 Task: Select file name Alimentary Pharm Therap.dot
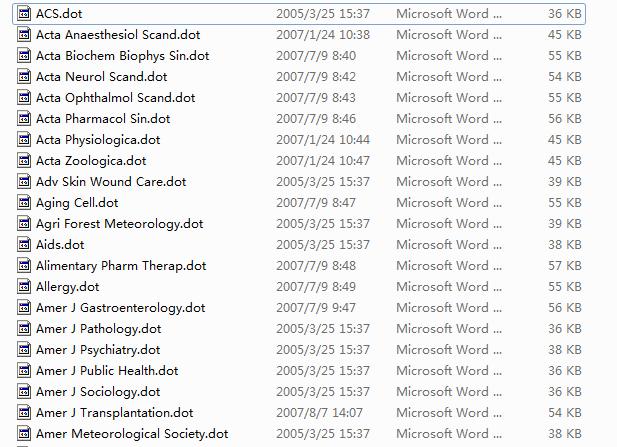tap(121, 266)
